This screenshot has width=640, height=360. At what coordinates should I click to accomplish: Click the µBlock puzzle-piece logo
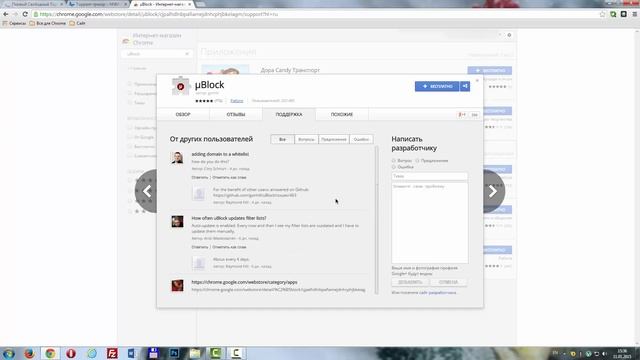(x=180, y=86)
